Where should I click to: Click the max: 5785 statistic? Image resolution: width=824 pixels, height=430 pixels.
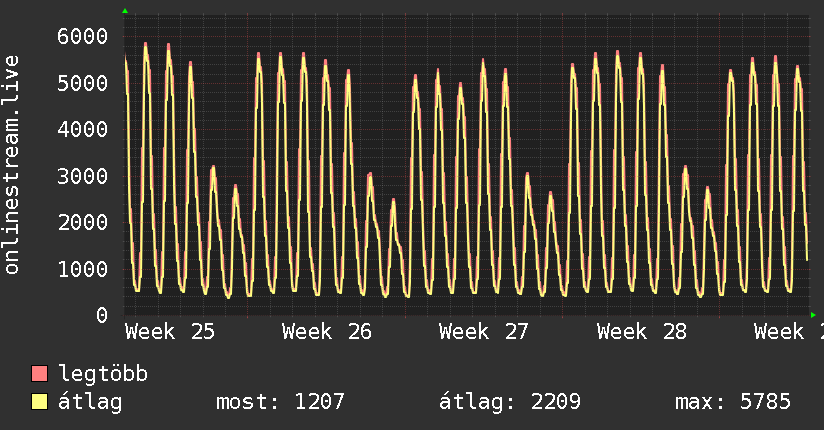[x=733, y=402]
